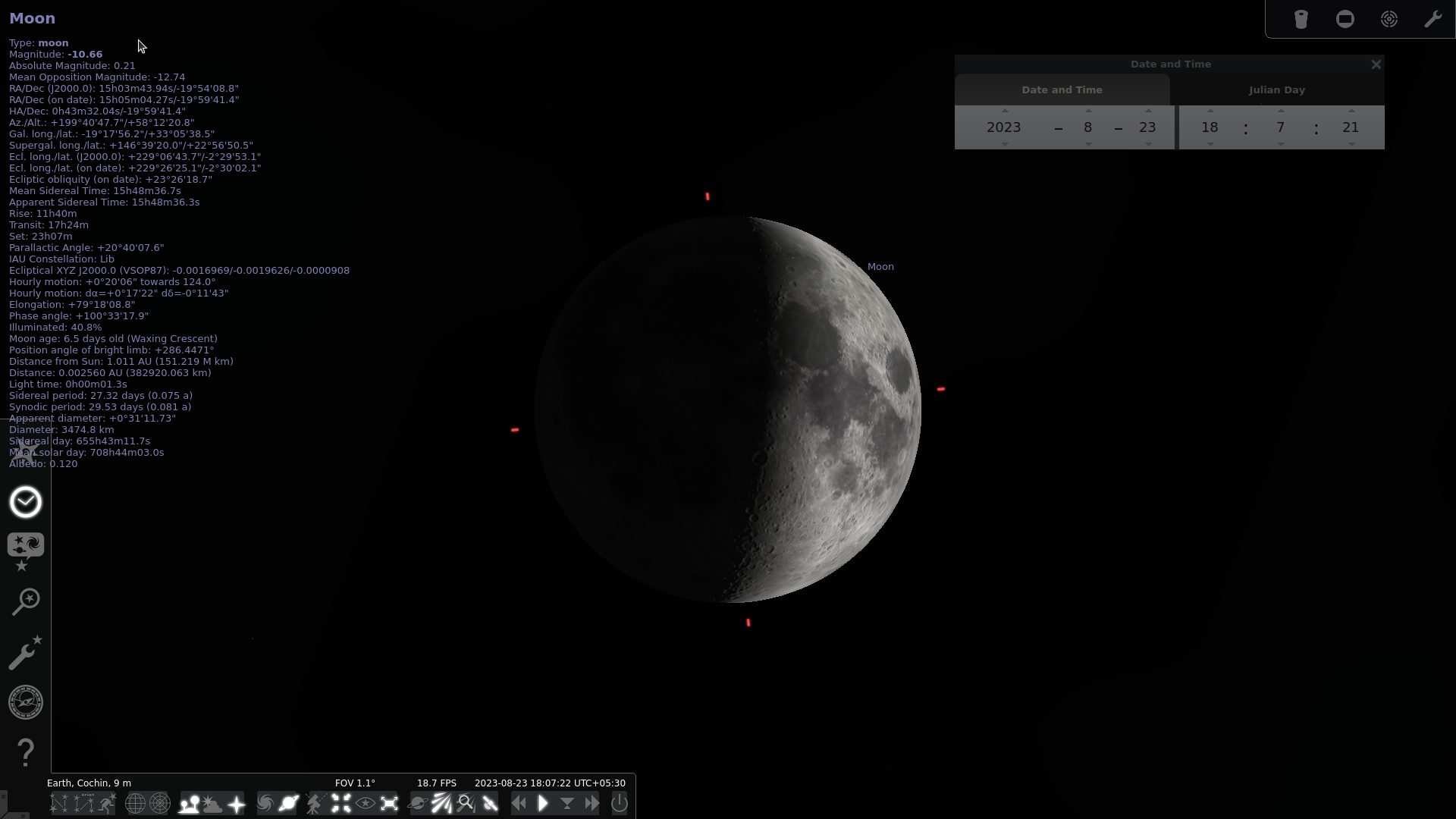Toggle the equatorial grid
This screenshot has width=1456, height=819.
(135, 803)
